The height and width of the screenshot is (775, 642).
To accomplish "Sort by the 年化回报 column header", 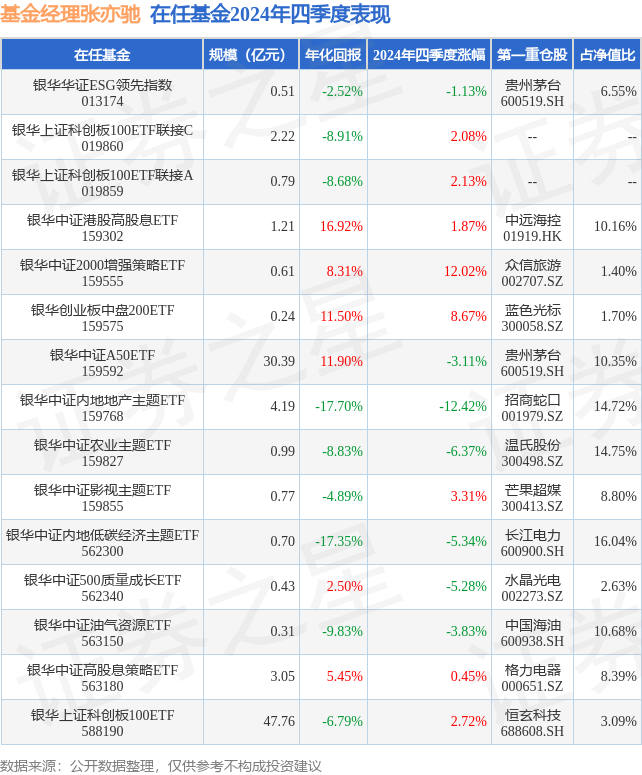I will click(x=333, y=55).
